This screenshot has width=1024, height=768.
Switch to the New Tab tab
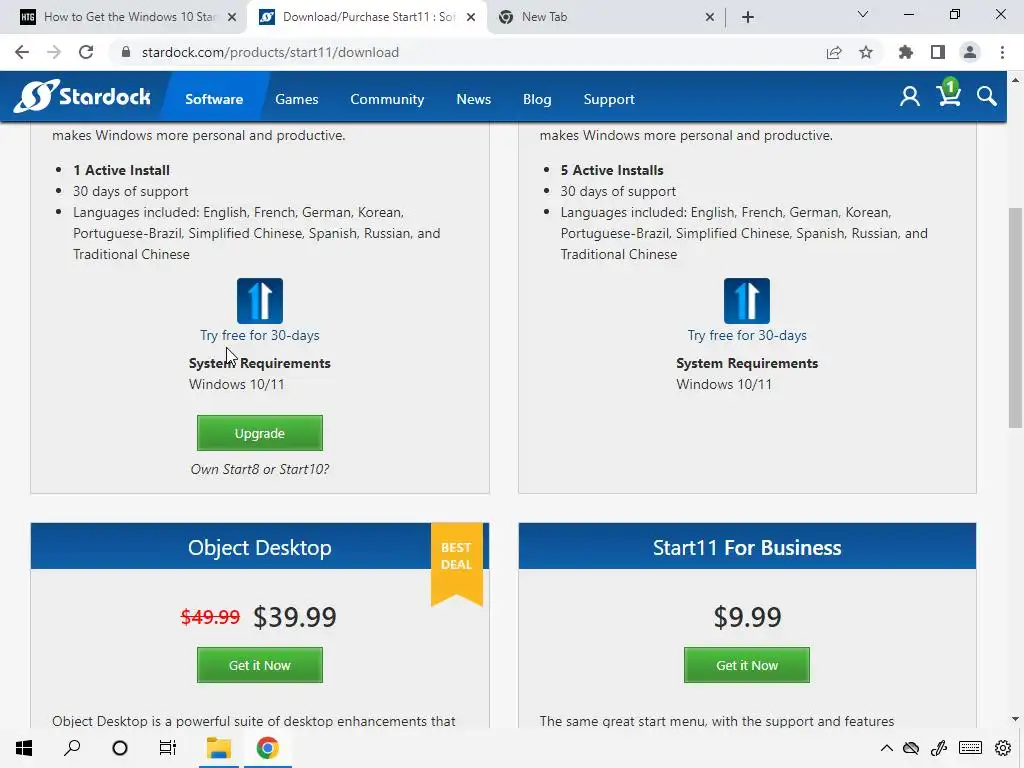(x=605, y=17)
